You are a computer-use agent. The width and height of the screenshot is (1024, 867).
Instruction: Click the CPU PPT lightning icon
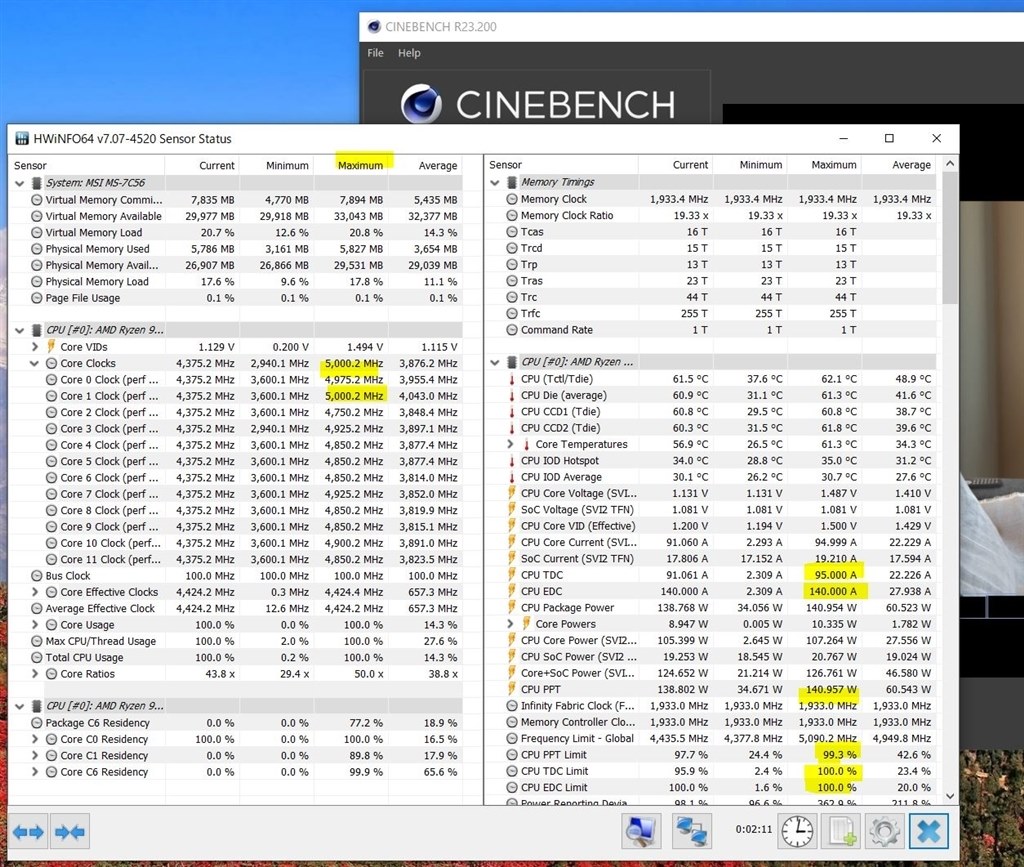click(512, 689)
